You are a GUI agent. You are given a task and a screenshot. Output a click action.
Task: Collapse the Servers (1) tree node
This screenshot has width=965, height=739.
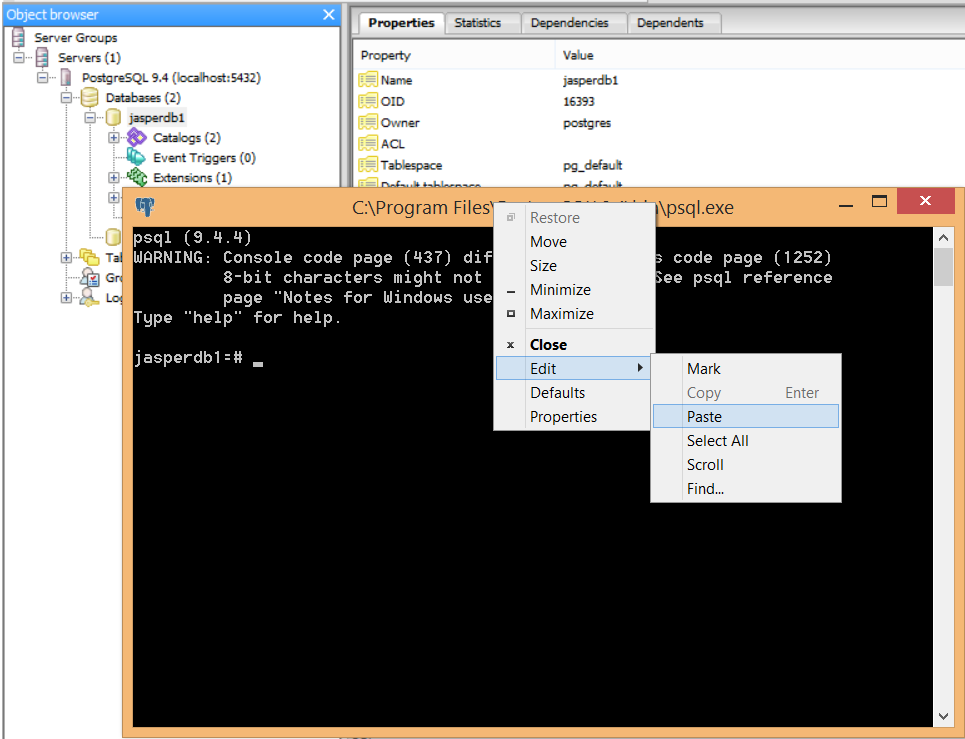click(x=19, y=58)
